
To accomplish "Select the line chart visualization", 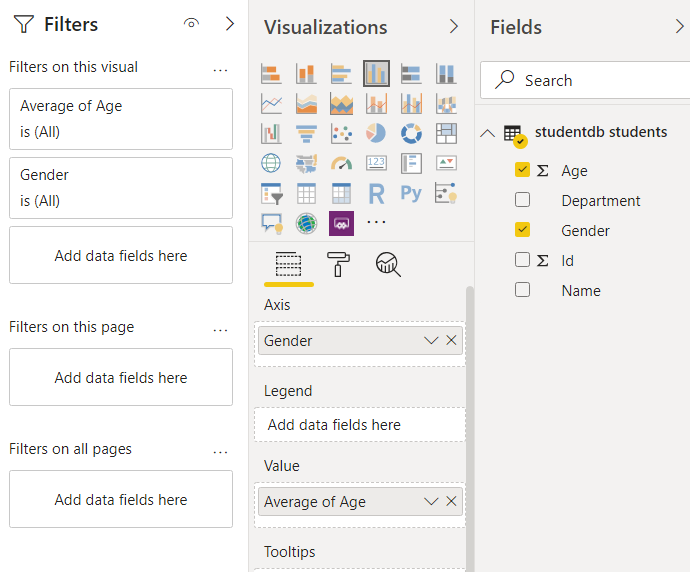I will (x=271, y=103).
